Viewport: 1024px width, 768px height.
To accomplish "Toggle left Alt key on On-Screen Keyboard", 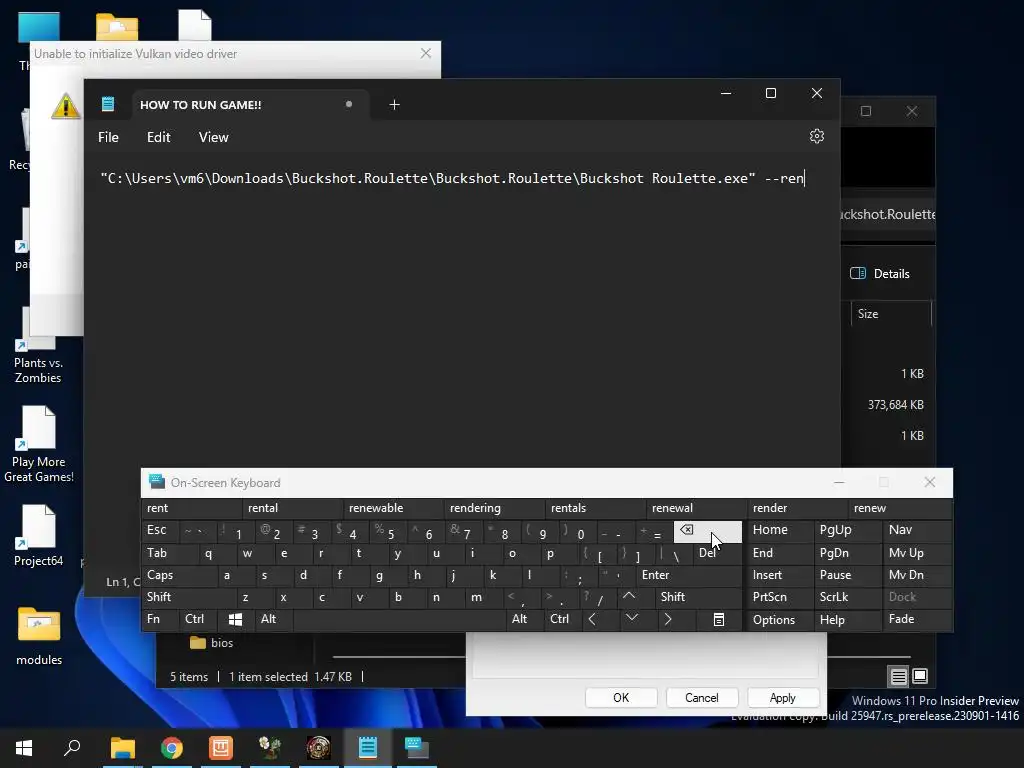I will pos(274,619).
